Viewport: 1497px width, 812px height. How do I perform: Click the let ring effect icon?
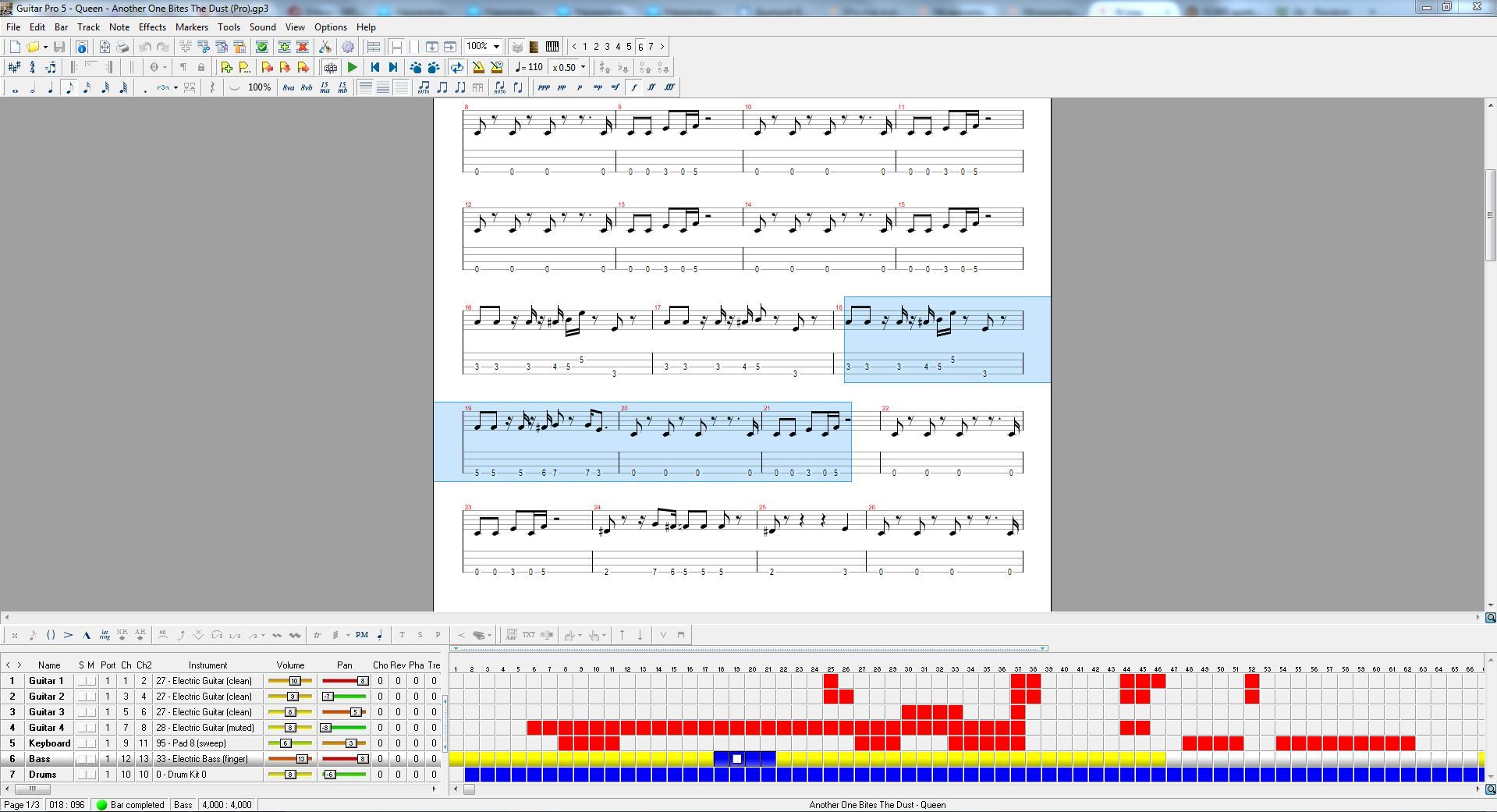(105, 635)
